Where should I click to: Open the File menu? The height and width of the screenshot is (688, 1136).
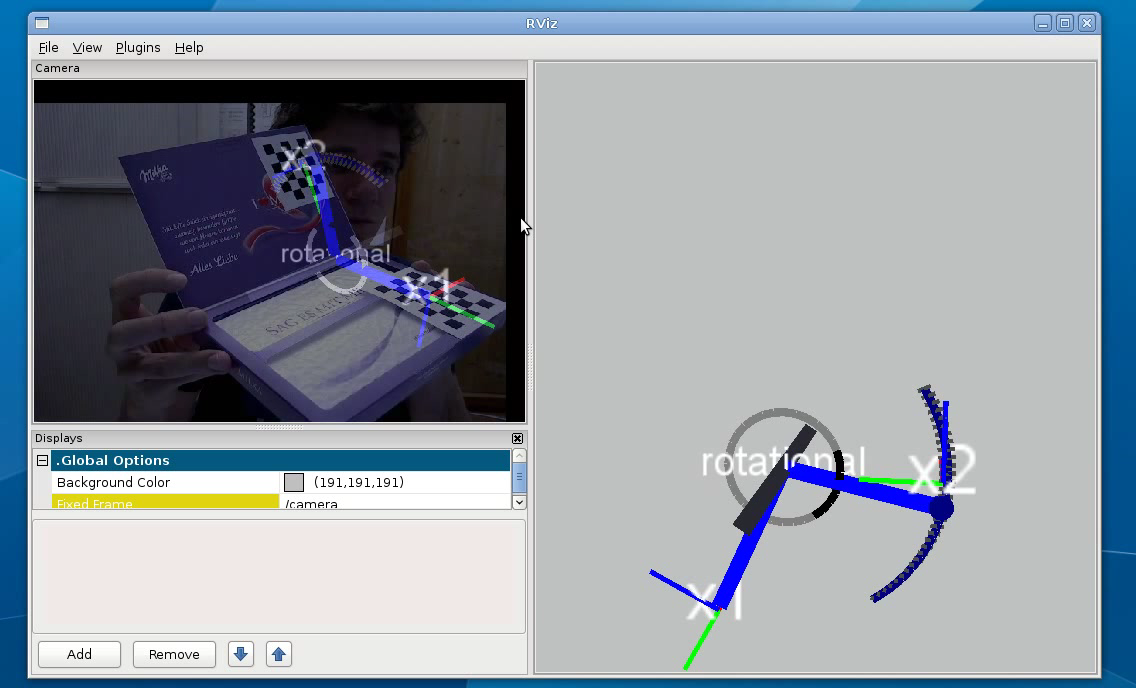pyautogui.click(x=48, y=47)
